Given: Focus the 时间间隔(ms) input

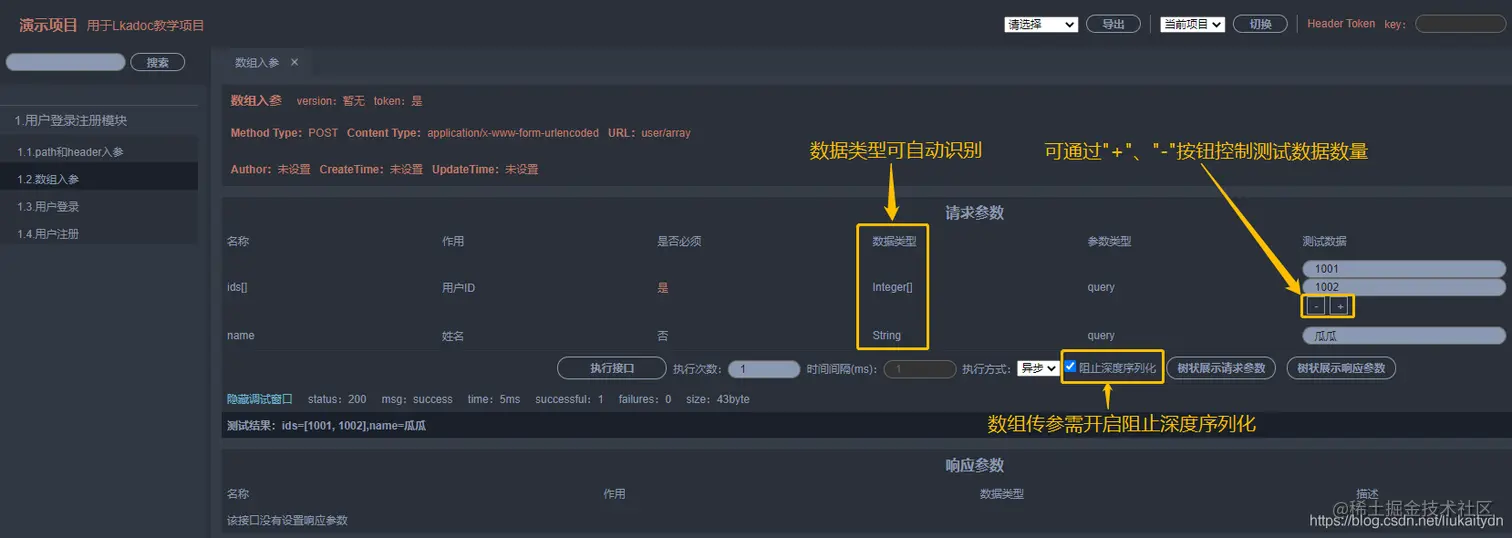Looking at the screenshot, I should pyautogui.click(x=920, y=369).
